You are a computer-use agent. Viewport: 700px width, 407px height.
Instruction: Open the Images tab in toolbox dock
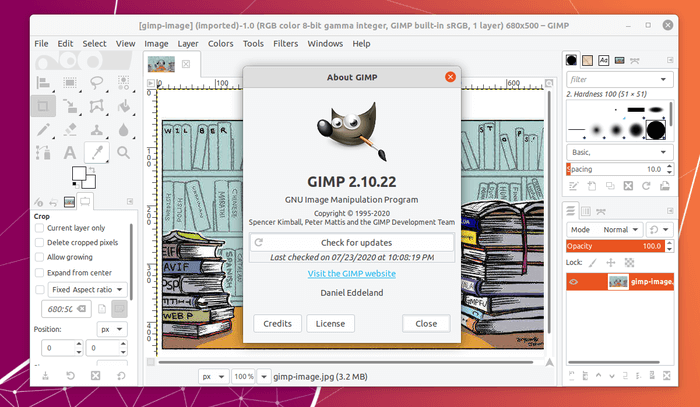pyautogui.click(x=69, y=202)
